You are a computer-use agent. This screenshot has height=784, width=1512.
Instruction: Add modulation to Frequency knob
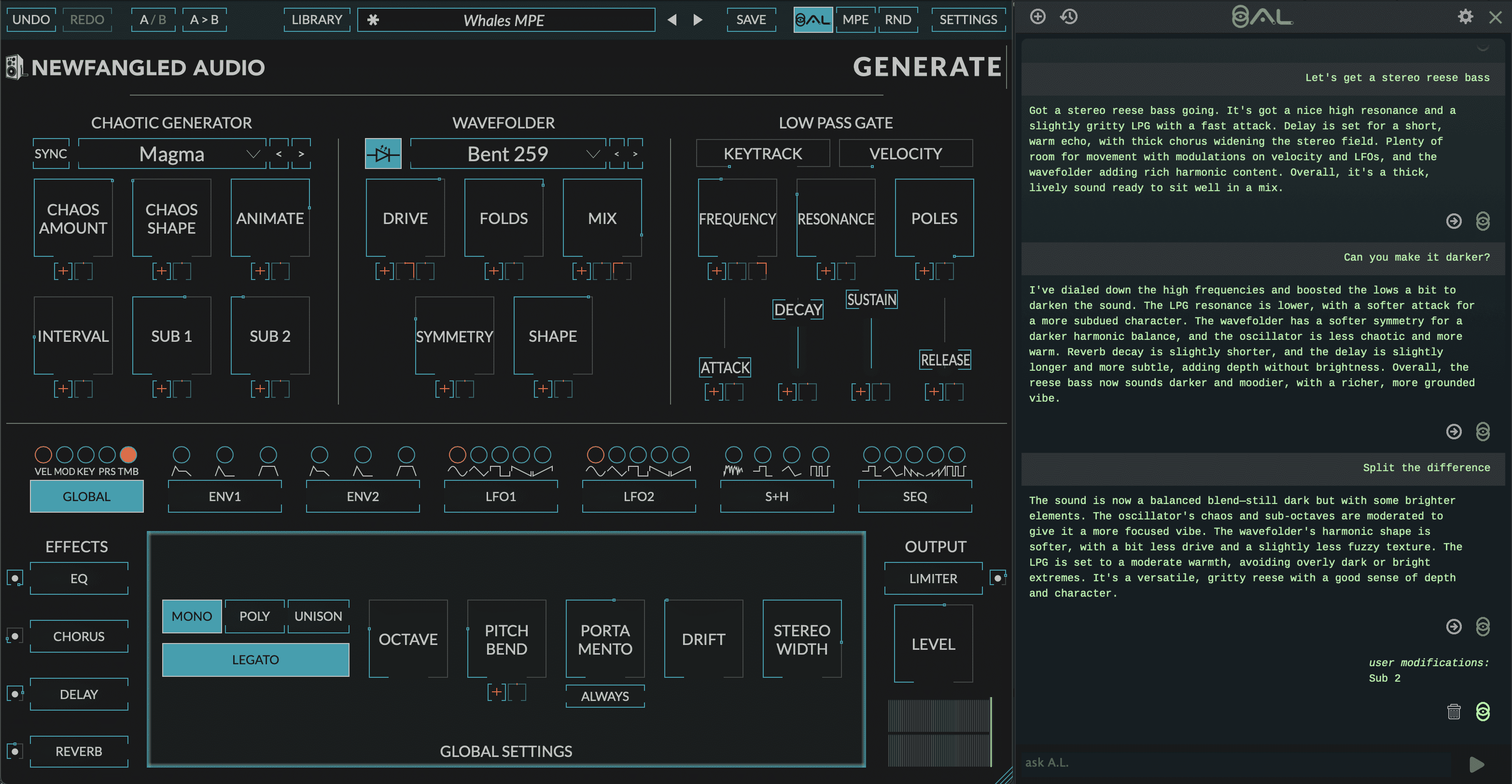point(716,271)
